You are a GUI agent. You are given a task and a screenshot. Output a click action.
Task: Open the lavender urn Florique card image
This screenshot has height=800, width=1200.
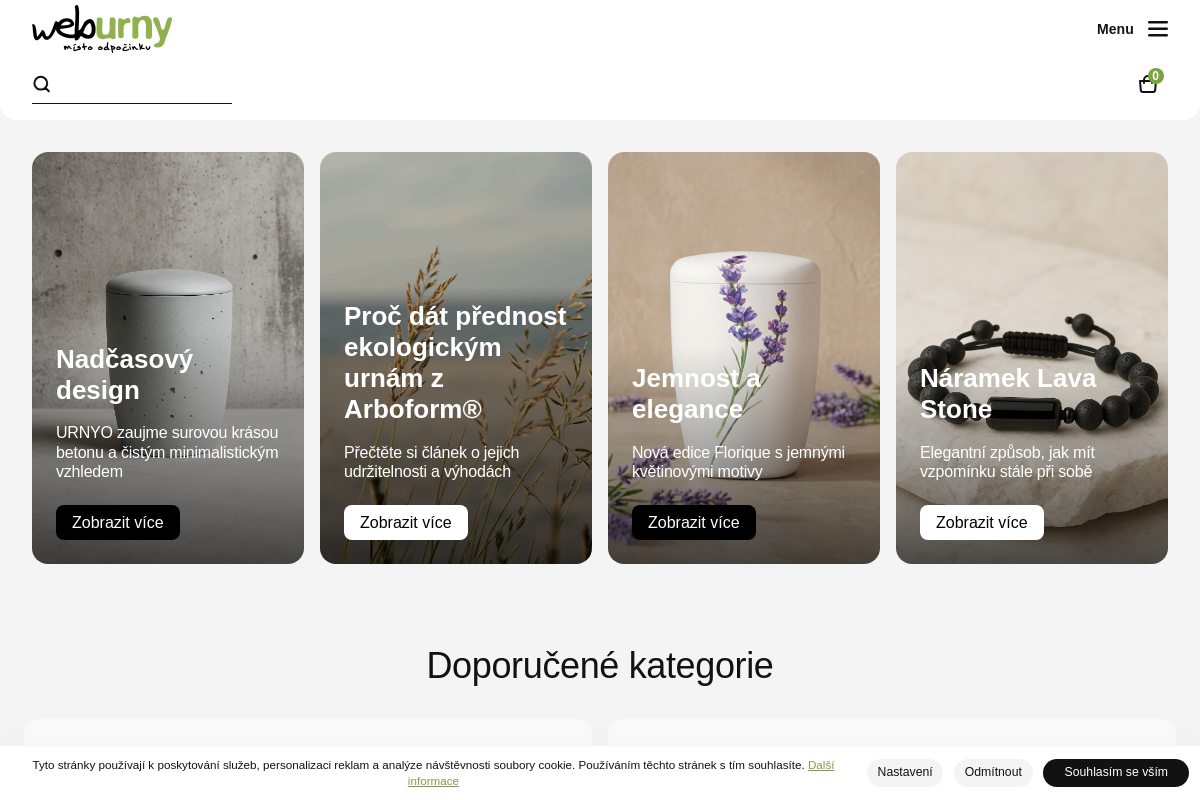(744, 358)
